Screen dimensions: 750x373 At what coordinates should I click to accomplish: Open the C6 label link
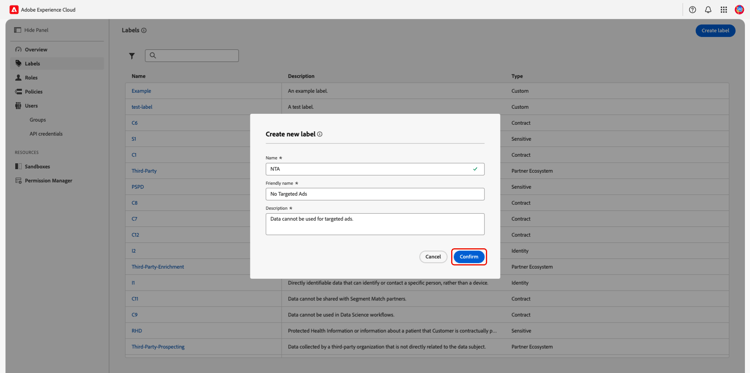(x=134, y=123)
